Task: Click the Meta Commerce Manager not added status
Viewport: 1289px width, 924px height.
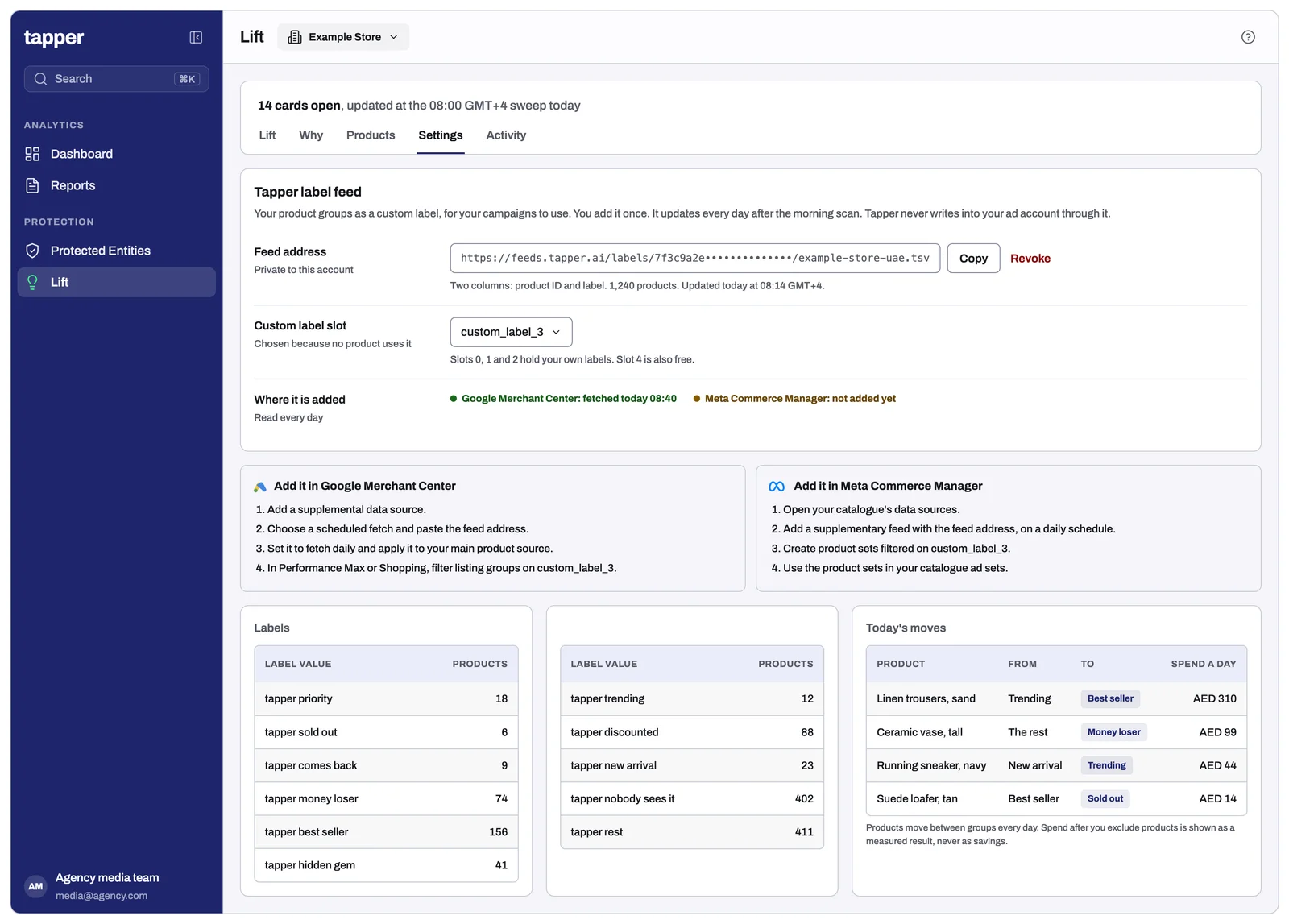Action: coord(794,399)
